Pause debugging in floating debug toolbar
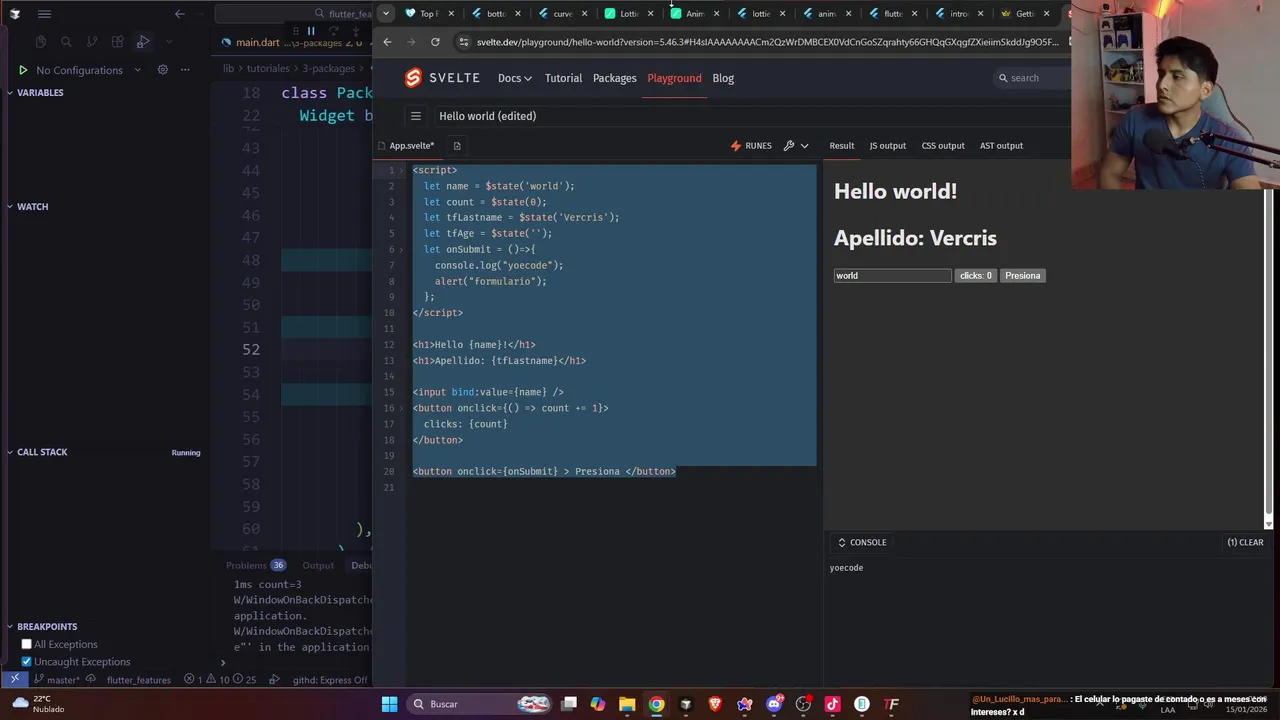This screenshot has height=720, width=1280. 311,31
